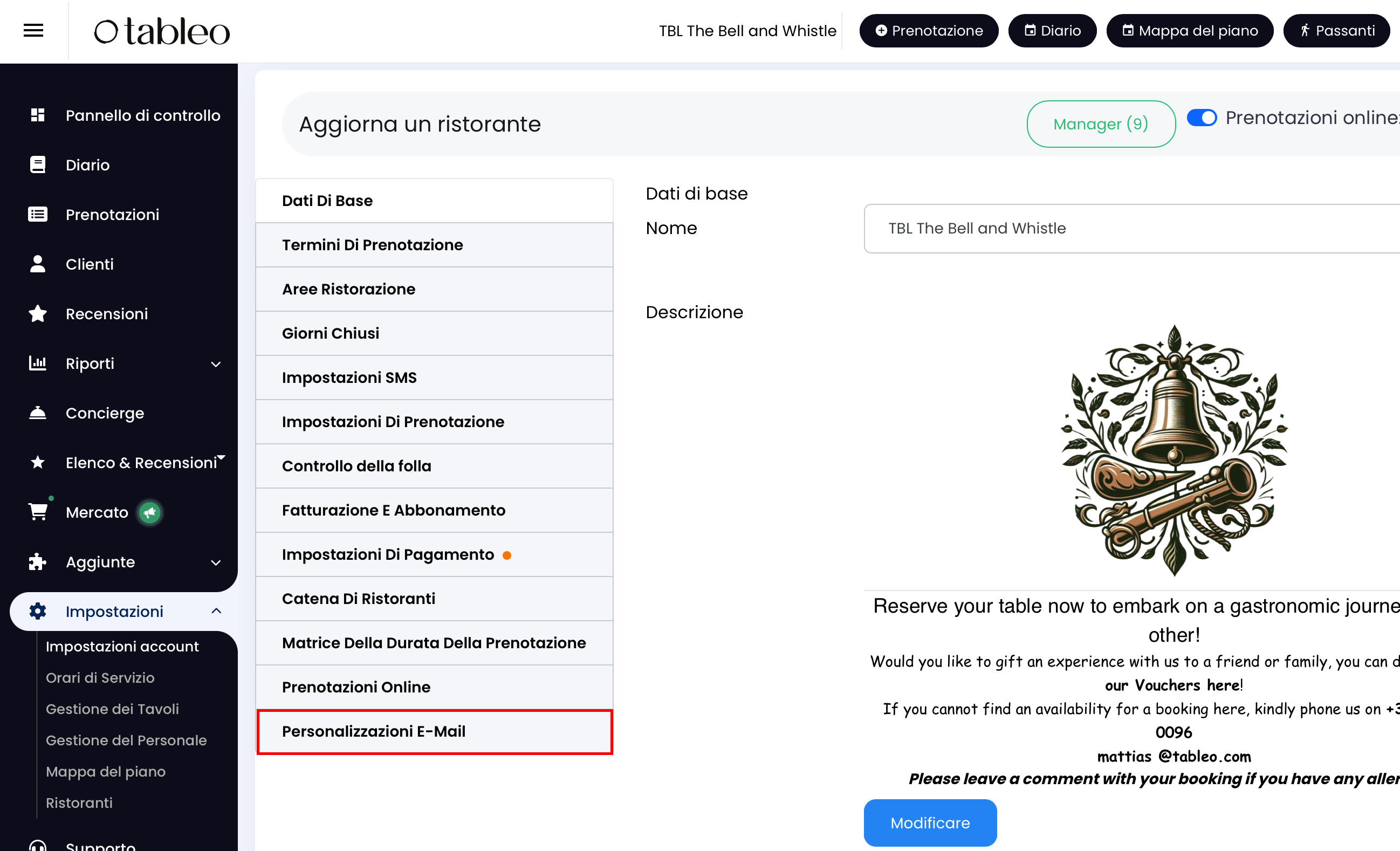Click the Clienti person icon

(38, 264)
